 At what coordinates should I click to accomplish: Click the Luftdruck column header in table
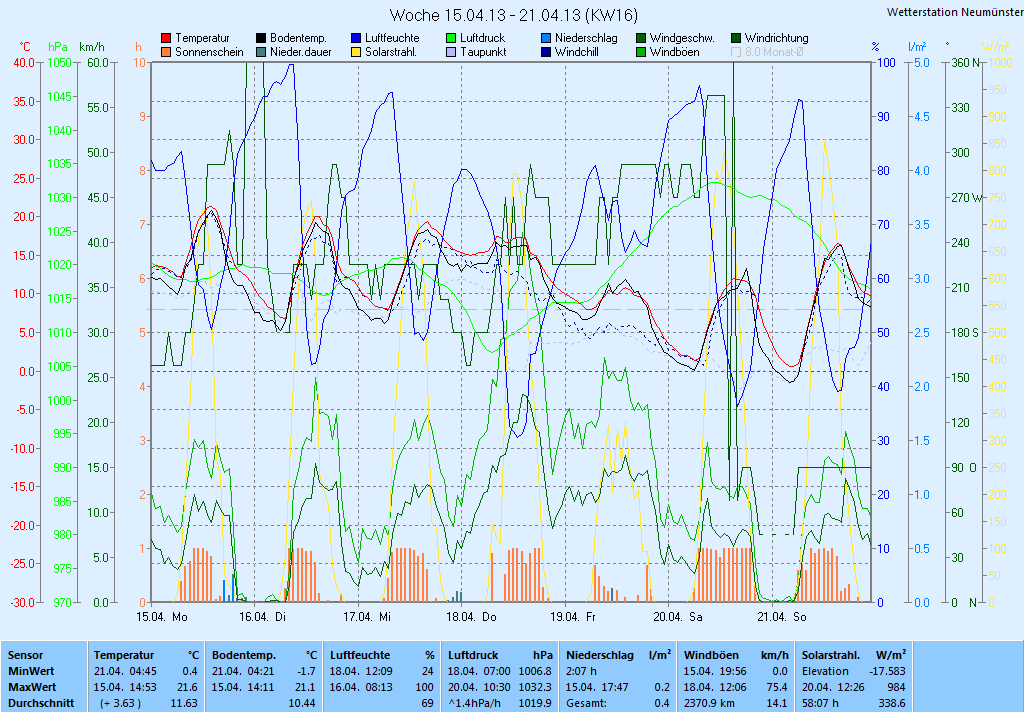(473, 655)
